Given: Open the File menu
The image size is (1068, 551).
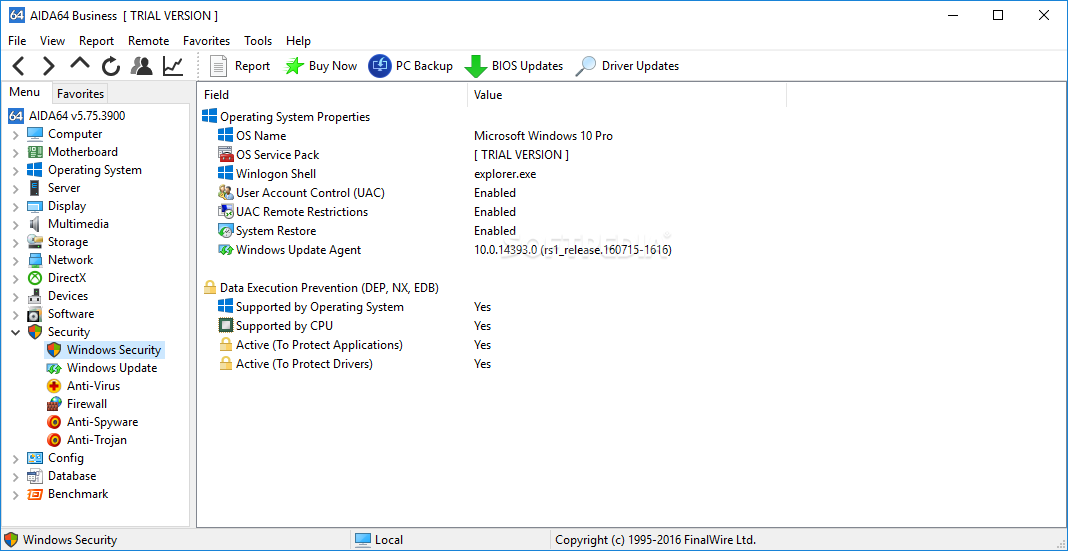Looking at the screenshot, I should (17, 41).
